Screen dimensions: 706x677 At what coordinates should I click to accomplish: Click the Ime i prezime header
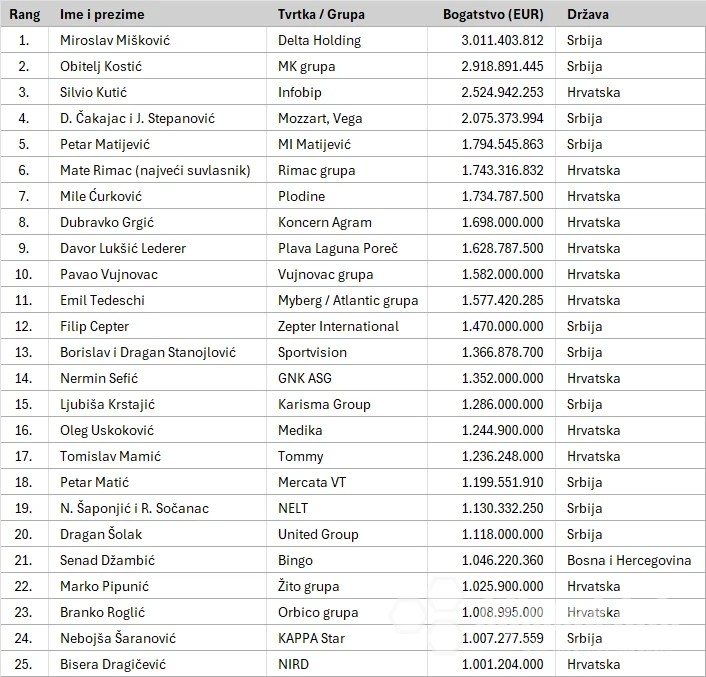(x=157, y=14)
